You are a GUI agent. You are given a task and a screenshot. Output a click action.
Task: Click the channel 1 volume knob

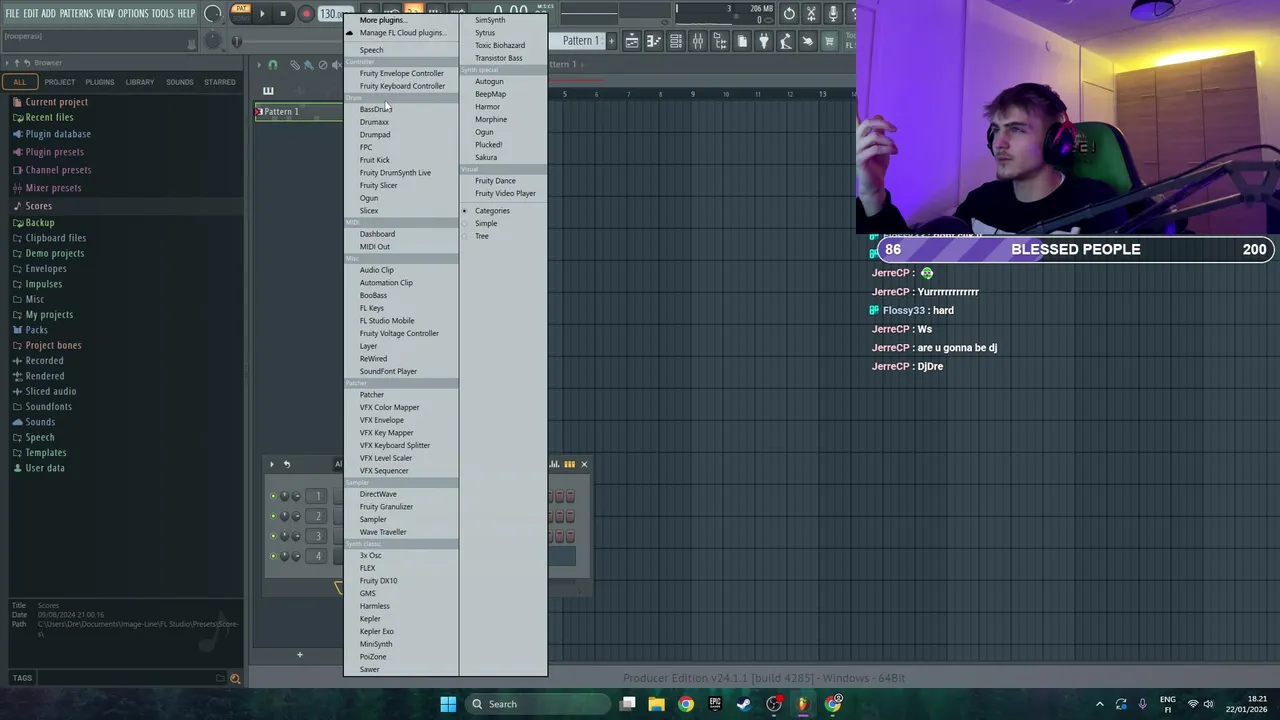[297, 496]
